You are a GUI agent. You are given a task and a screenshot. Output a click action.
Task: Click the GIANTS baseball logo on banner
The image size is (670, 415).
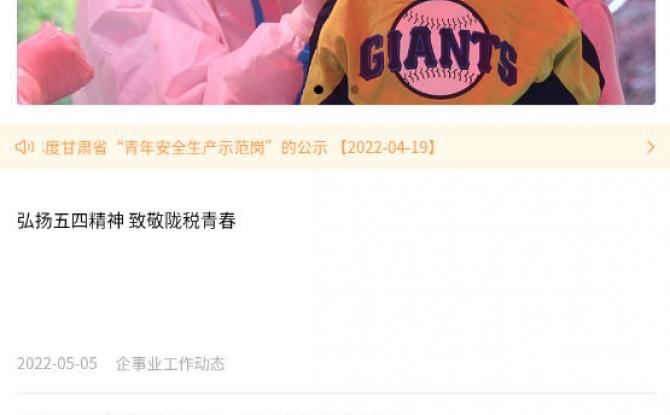438,53
